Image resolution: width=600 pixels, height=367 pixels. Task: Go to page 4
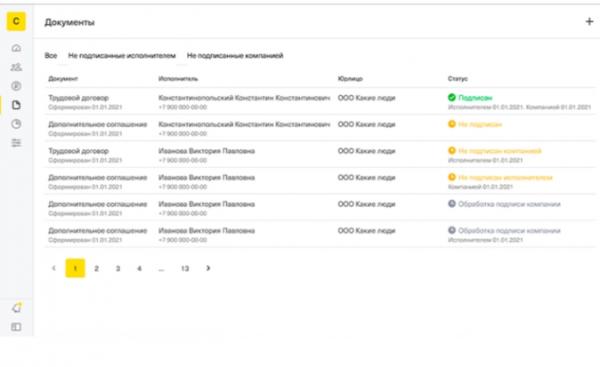(x=139, y=268)
